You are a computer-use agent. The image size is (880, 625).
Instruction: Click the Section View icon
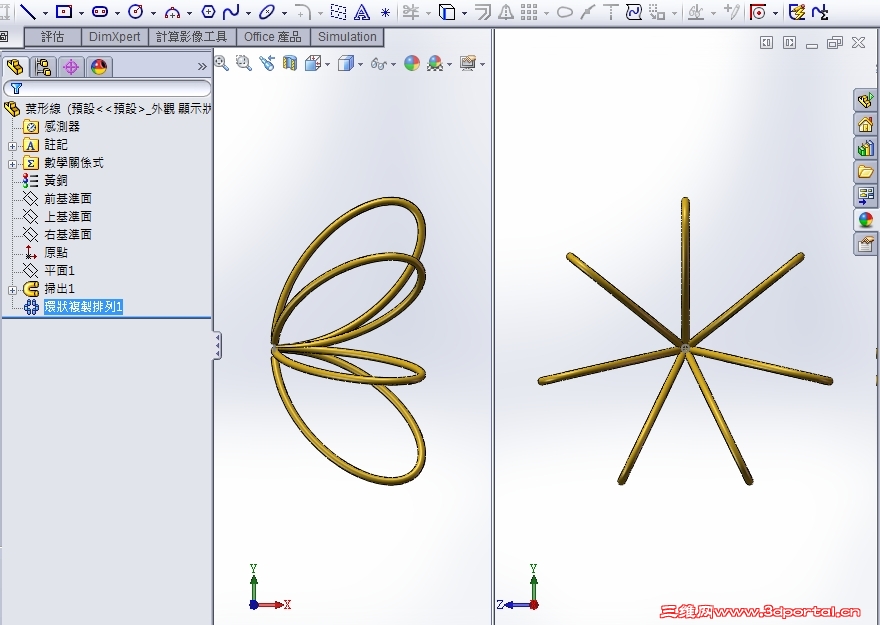point(290,63)
